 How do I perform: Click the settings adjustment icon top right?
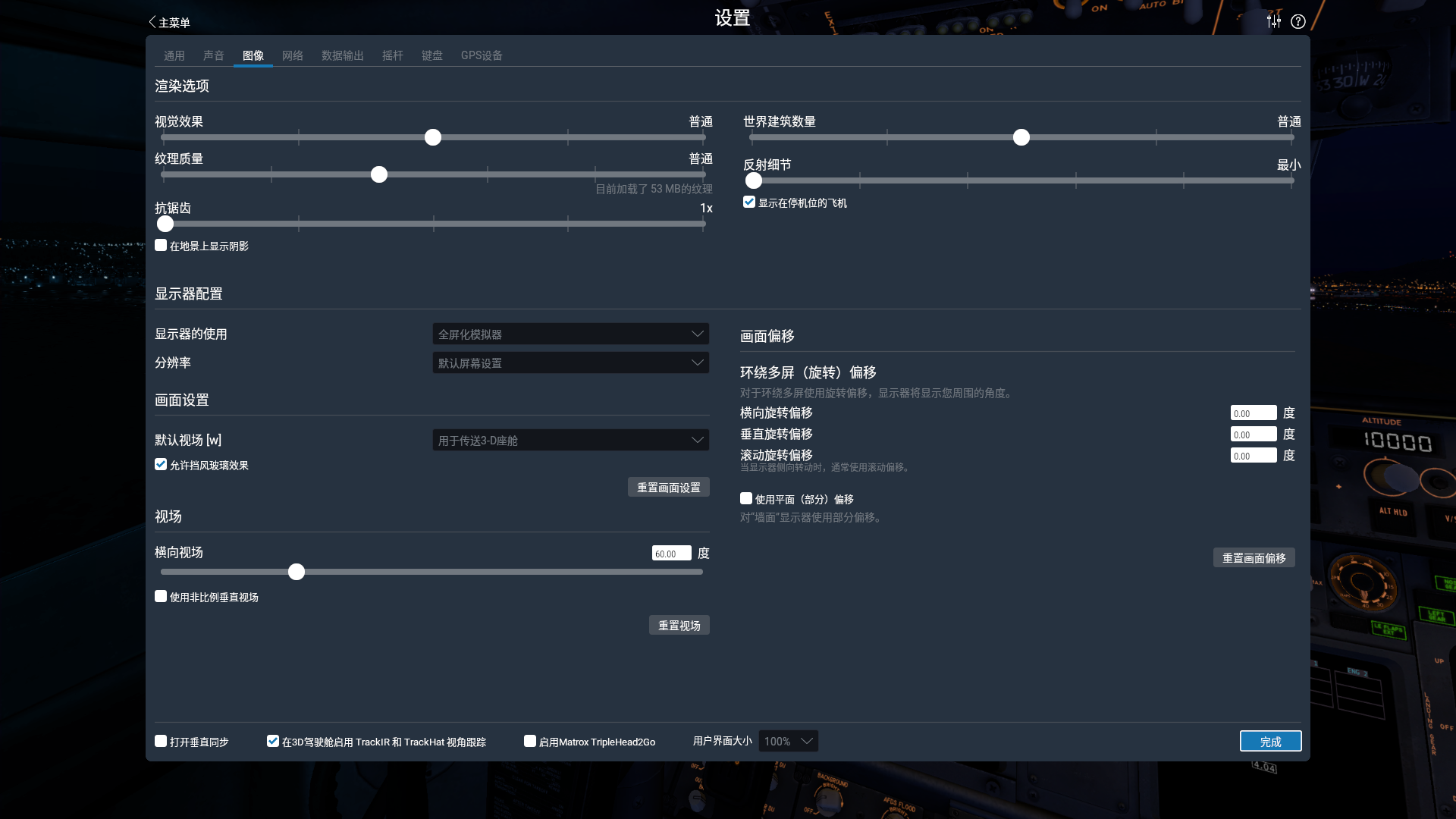point(1273,21)
